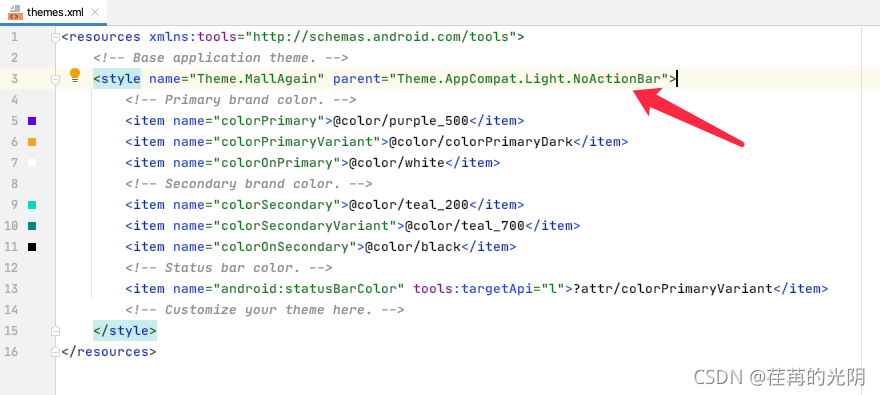Click the "Secondary brand color." comment
Image resolution: width=880 pixels, height=395 pixels.
(x=249, y=184)
